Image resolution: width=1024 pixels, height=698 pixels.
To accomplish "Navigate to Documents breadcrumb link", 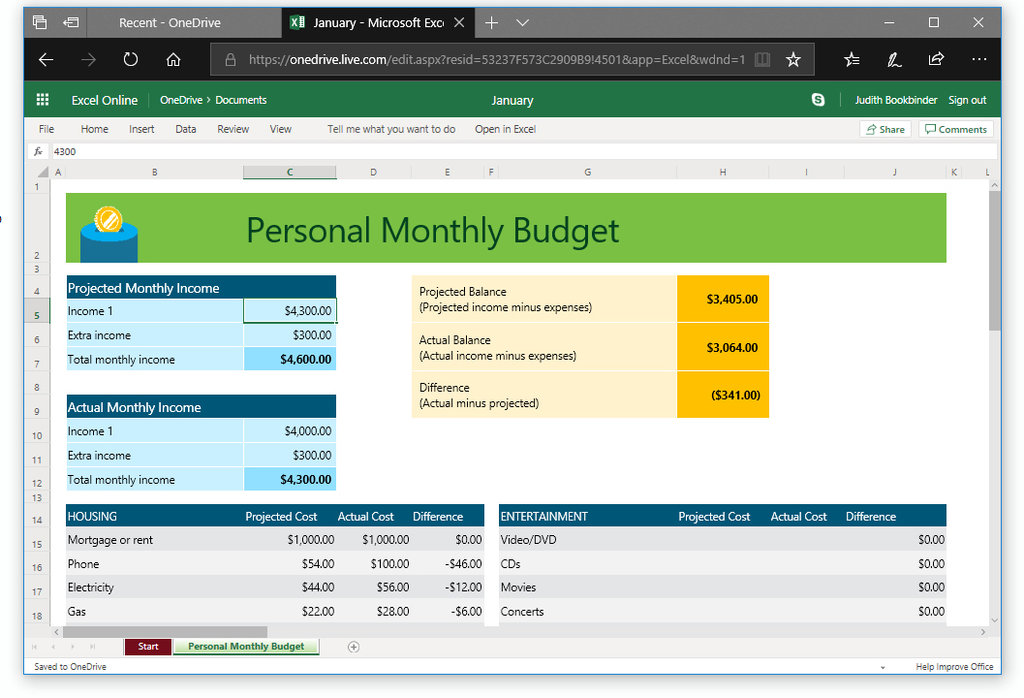I will [x=241, y=100].
